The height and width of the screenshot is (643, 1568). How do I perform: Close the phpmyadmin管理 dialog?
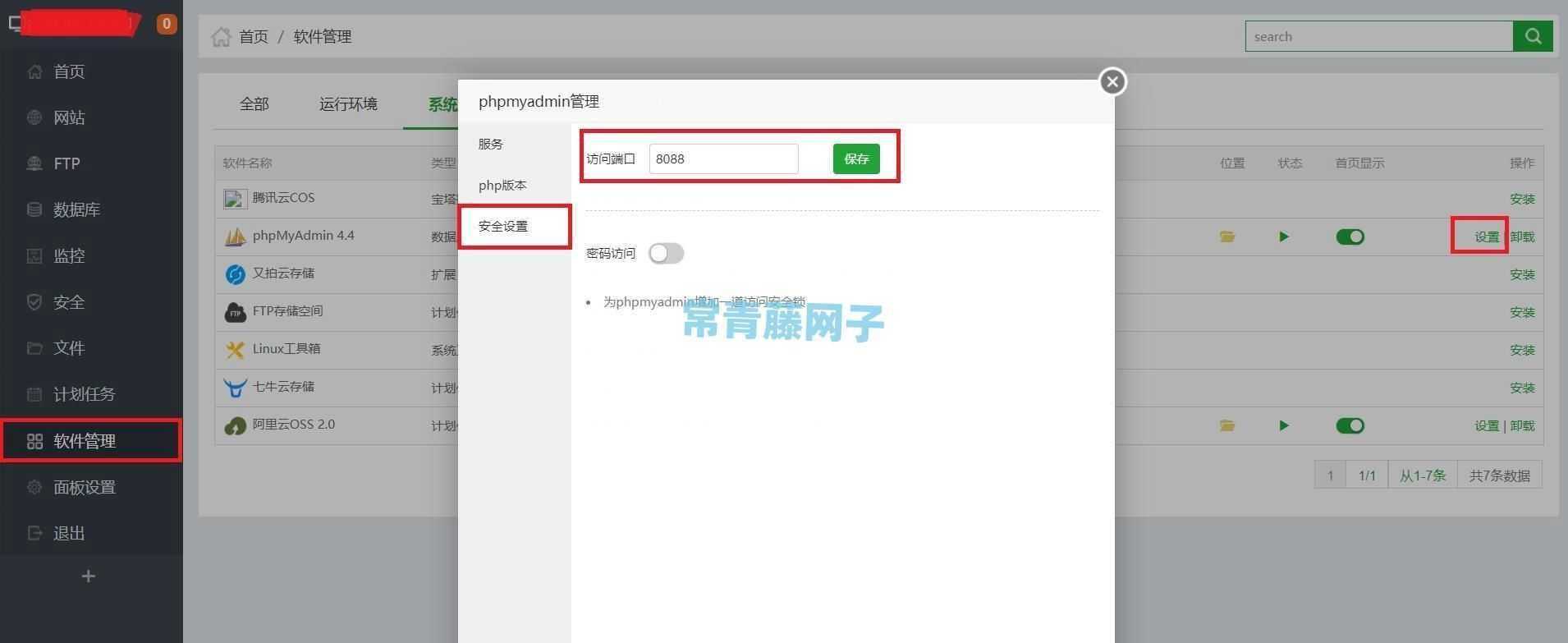coord(1112,81)
